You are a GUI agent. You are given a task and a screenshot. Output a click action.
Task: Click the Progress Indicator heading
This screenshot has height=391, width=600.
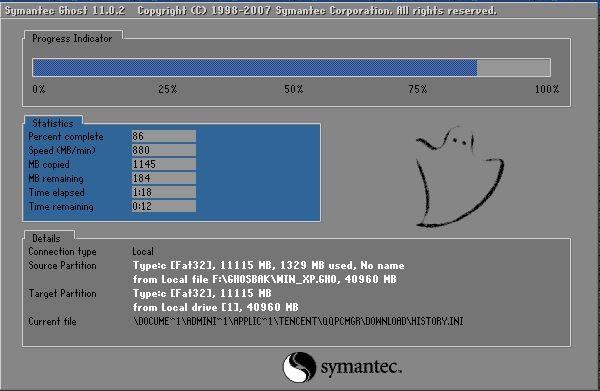pyautogui.click(x=72, y=39)
